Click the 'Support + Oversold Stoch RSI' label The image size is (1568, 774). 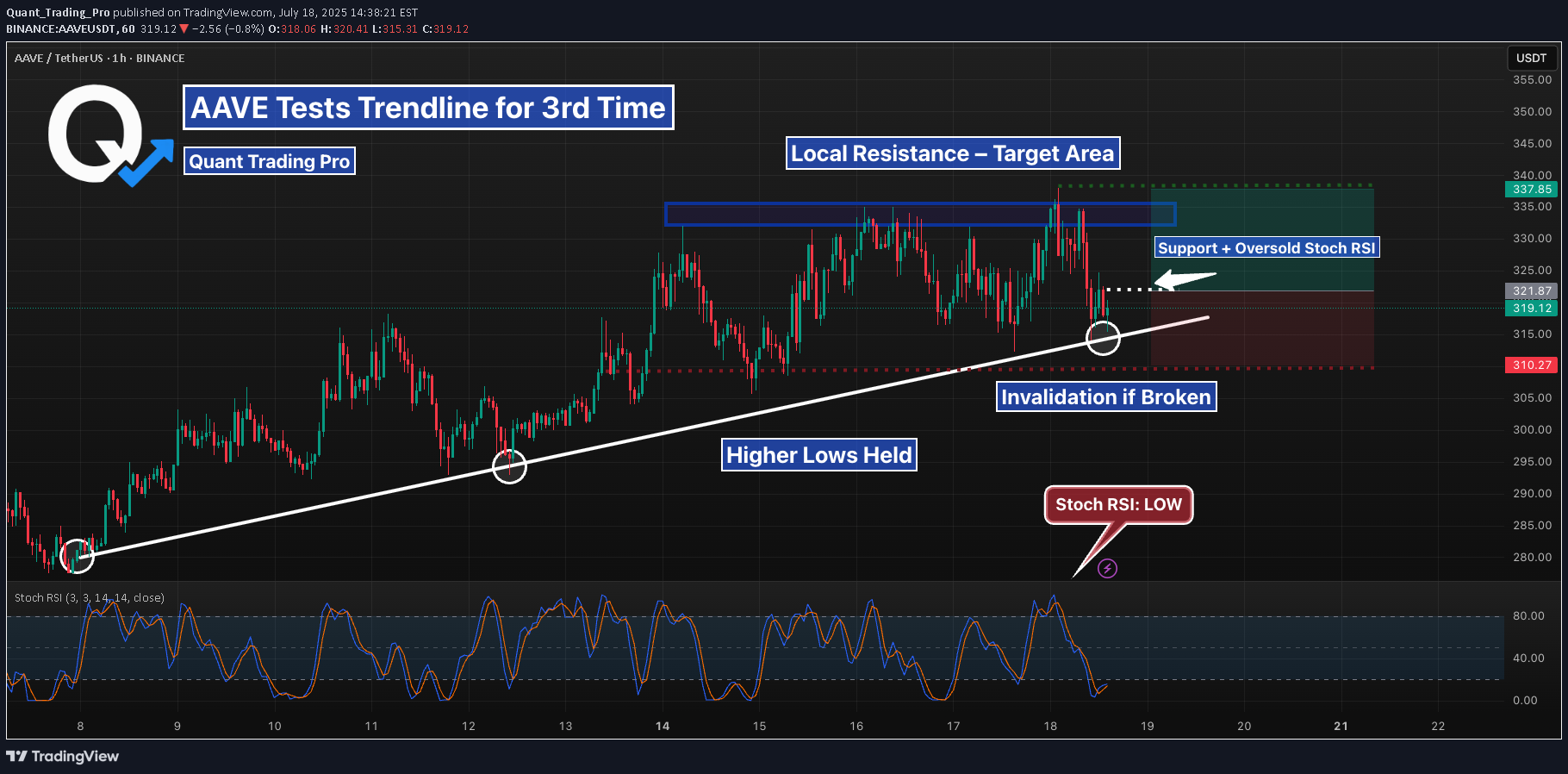(x=1266, y=248)
